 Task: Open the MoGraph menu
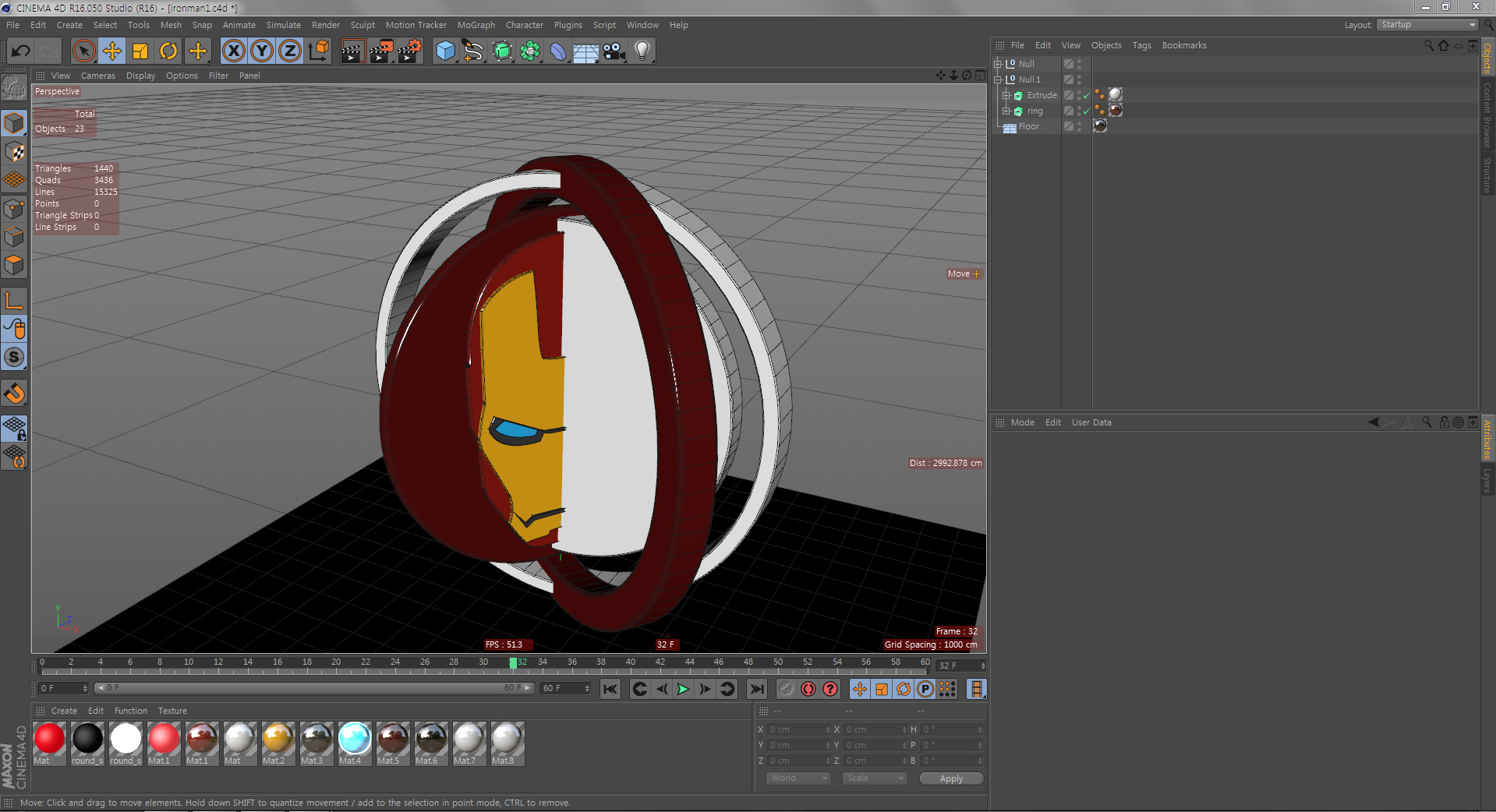[x=476, y=25]
